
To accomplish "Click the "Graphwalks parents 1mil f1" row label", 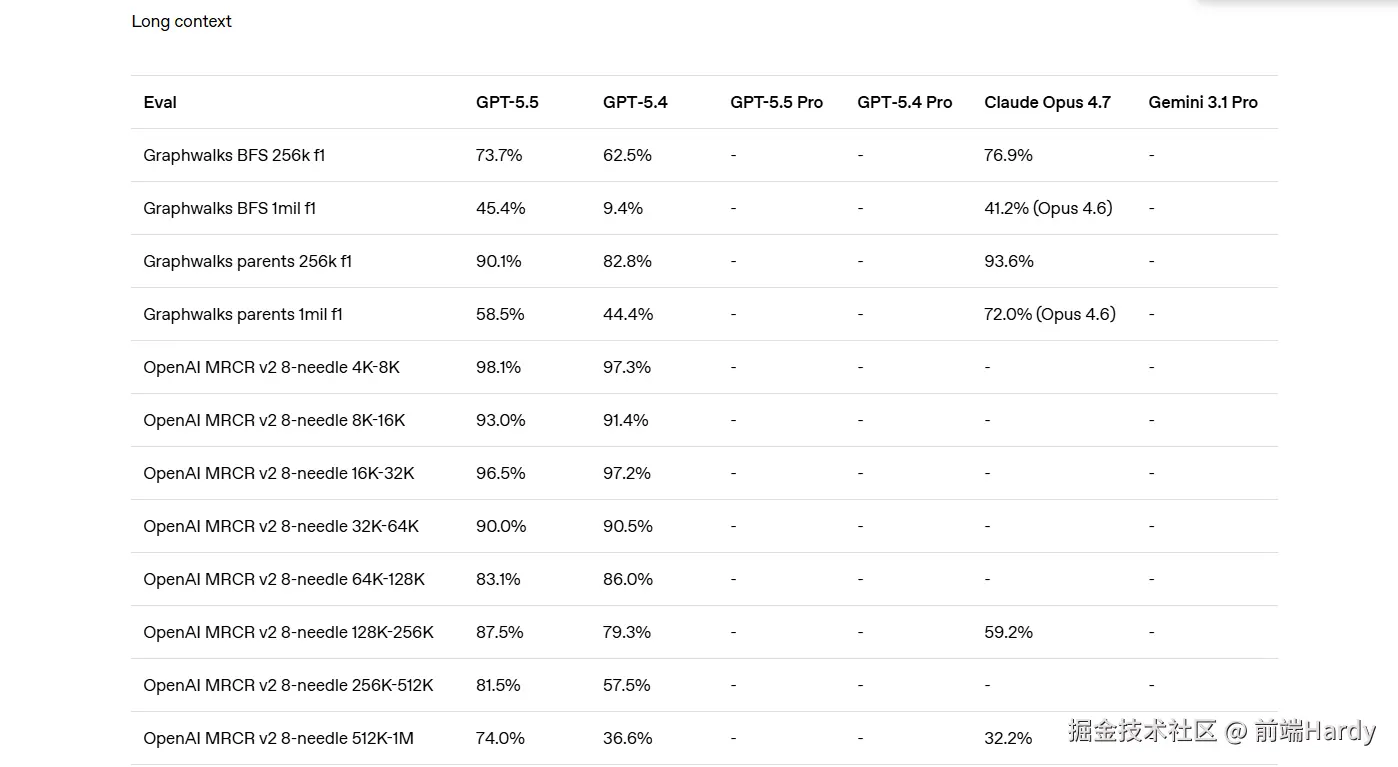I will tap(243, 314).
